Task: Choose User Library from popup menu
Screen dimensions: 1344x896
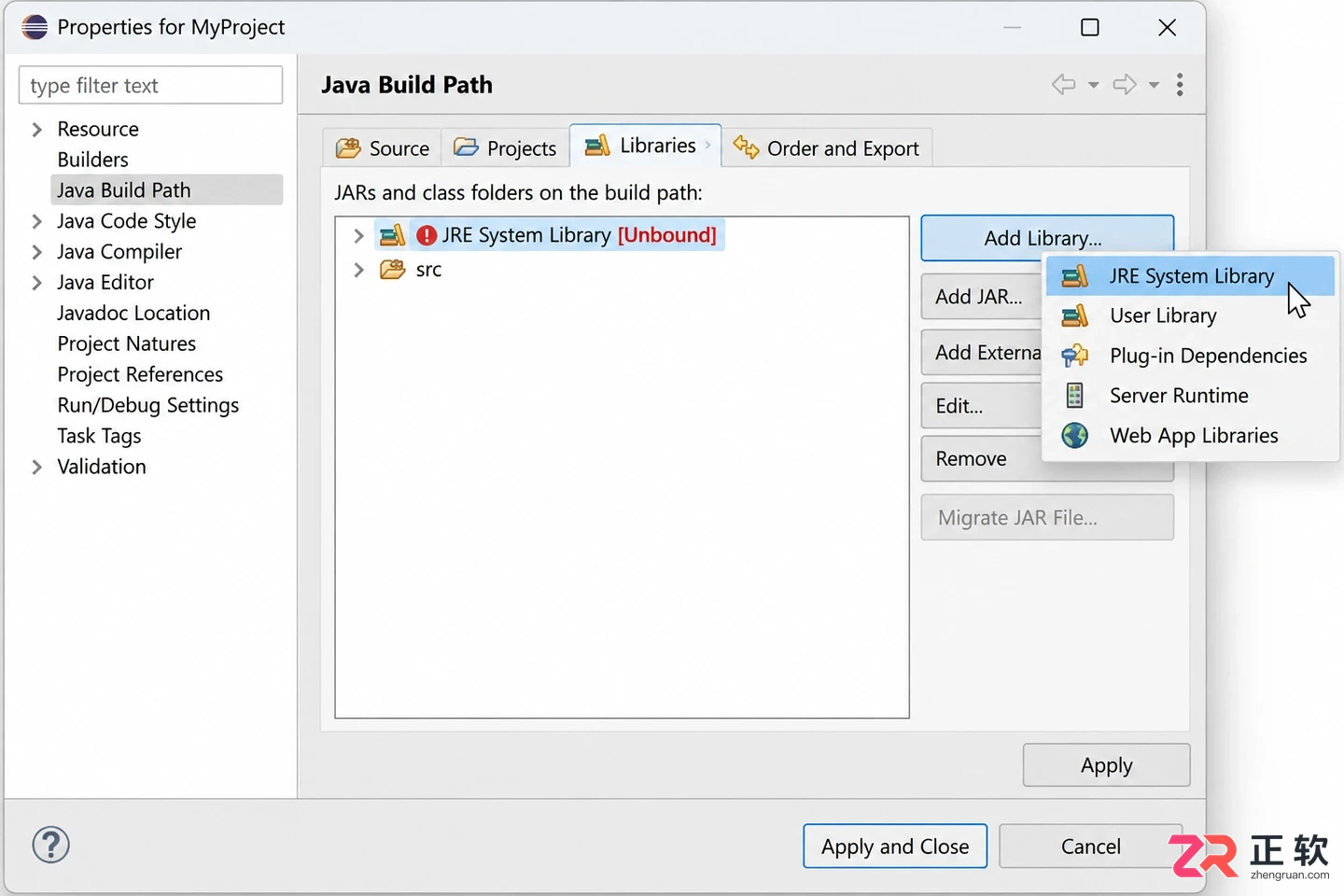Action: point(1190,315)
